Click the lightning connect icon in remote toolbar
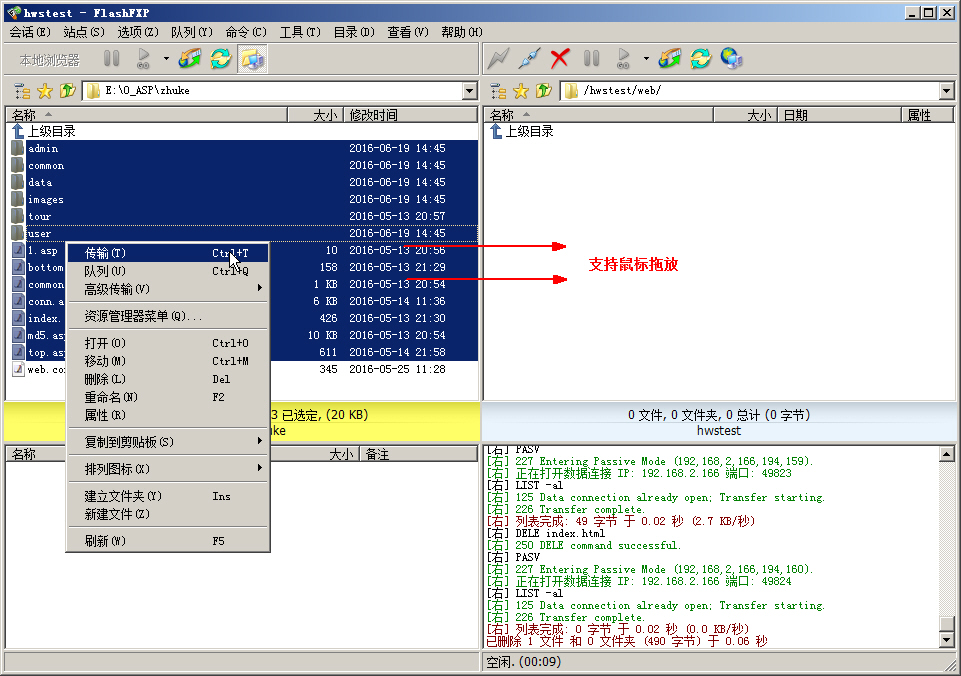Viewport: 961px width, 676px height. tap(498, 59)
